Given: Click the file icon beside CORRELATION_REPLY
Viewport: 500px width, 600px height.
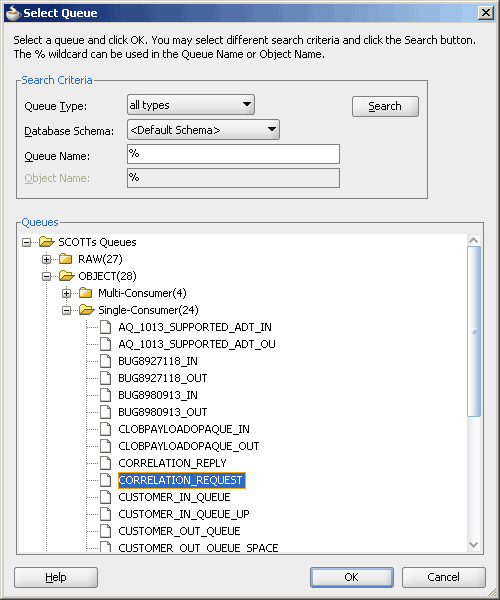Looking at the screenshot, I should point(106,463).
